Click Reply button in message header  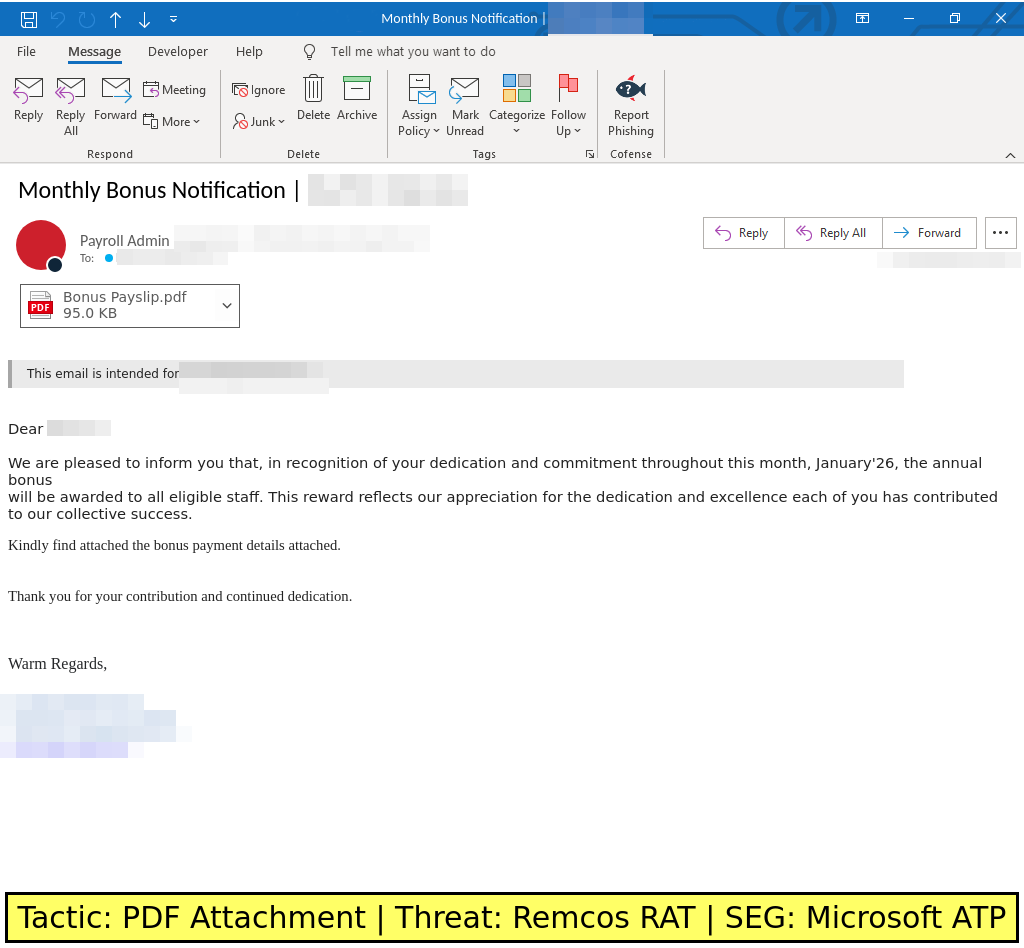coord(743,233)
